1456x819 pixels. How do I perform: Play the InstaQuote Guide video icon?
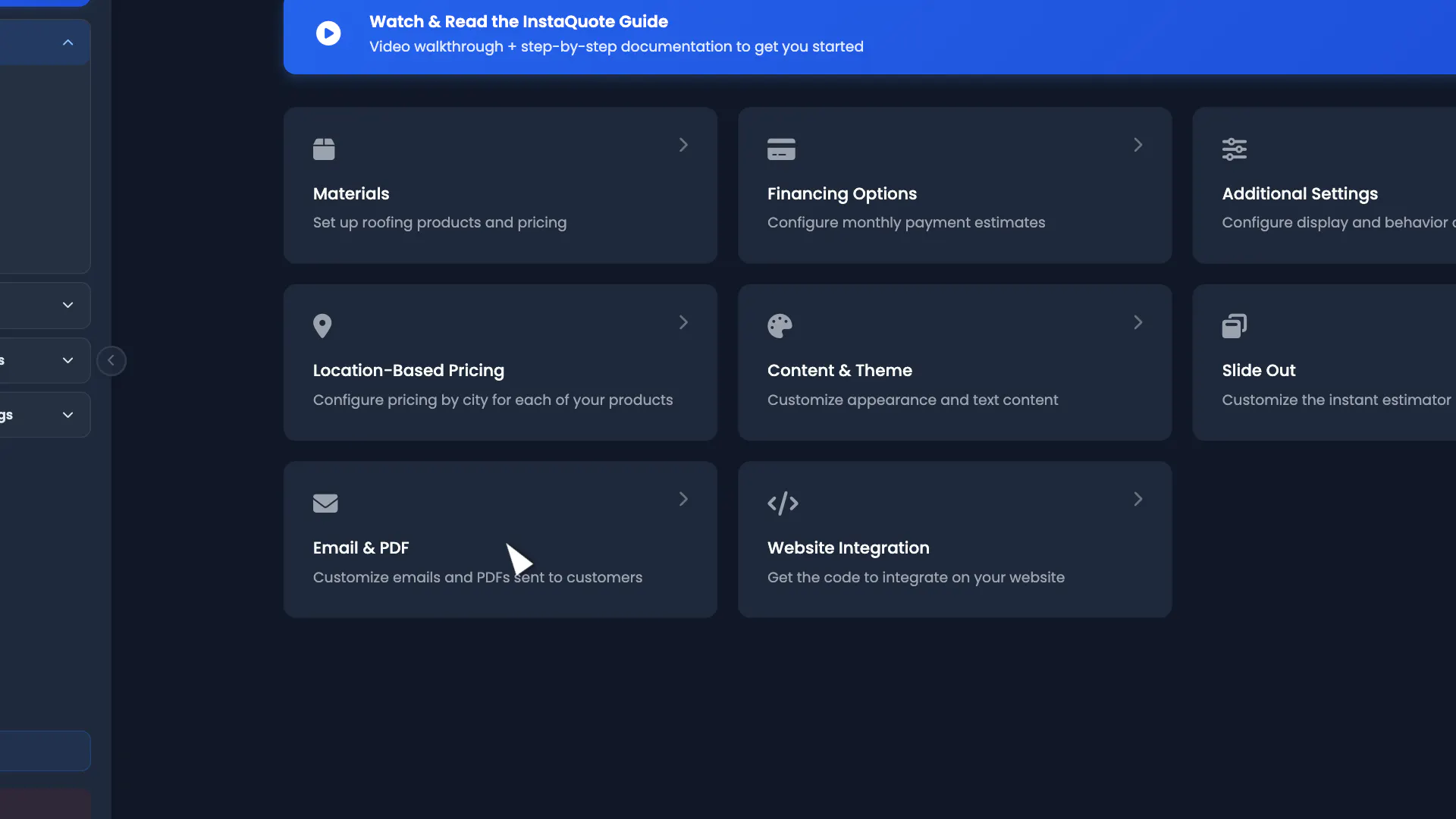click(328, 33)
